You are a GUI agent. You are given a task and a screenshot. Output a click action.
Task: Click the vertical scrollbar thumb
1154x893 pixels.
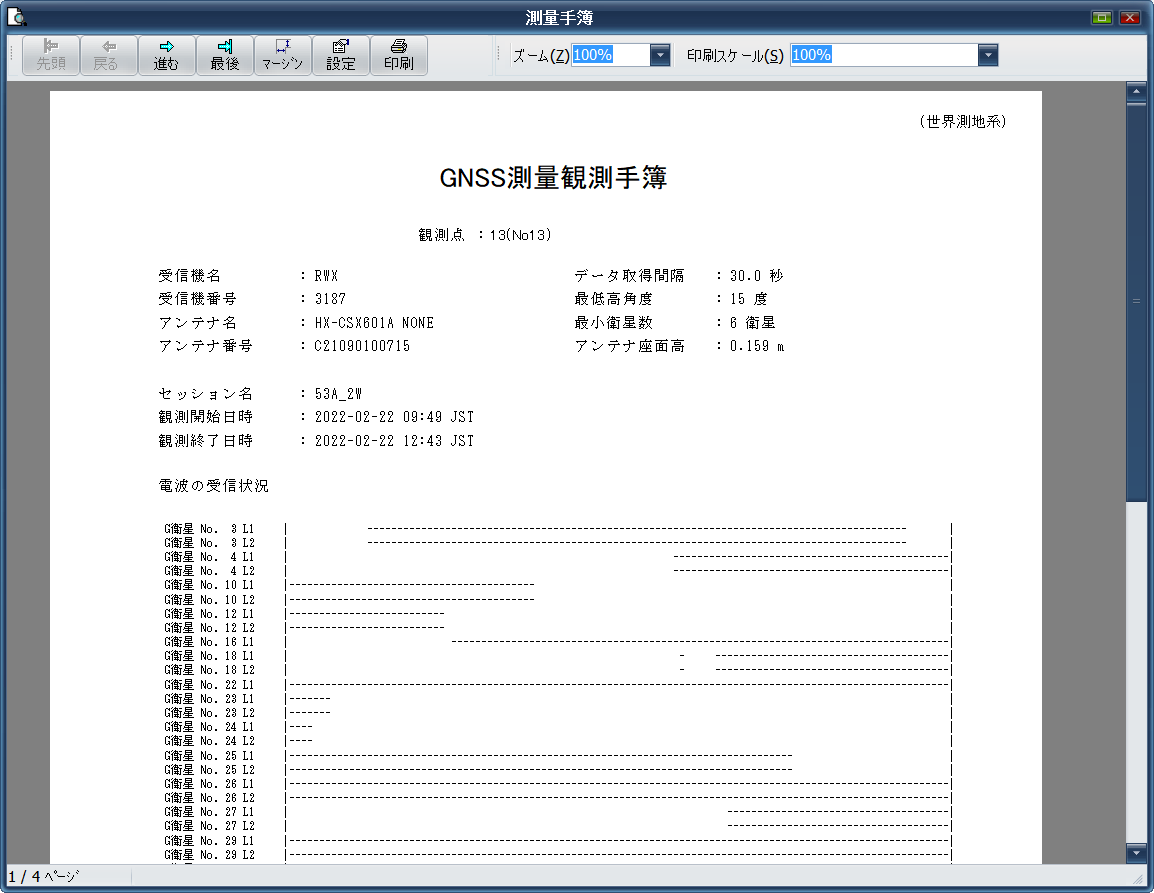[x=1136, y=302]
